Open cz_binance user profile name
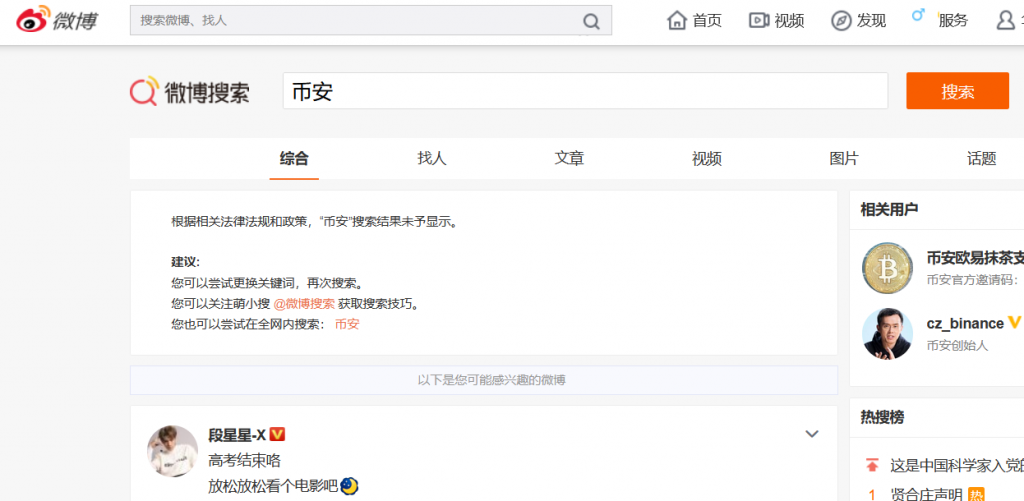Image resolution: width=1024 pixels, height=501 pixels. tap(965, 323)
